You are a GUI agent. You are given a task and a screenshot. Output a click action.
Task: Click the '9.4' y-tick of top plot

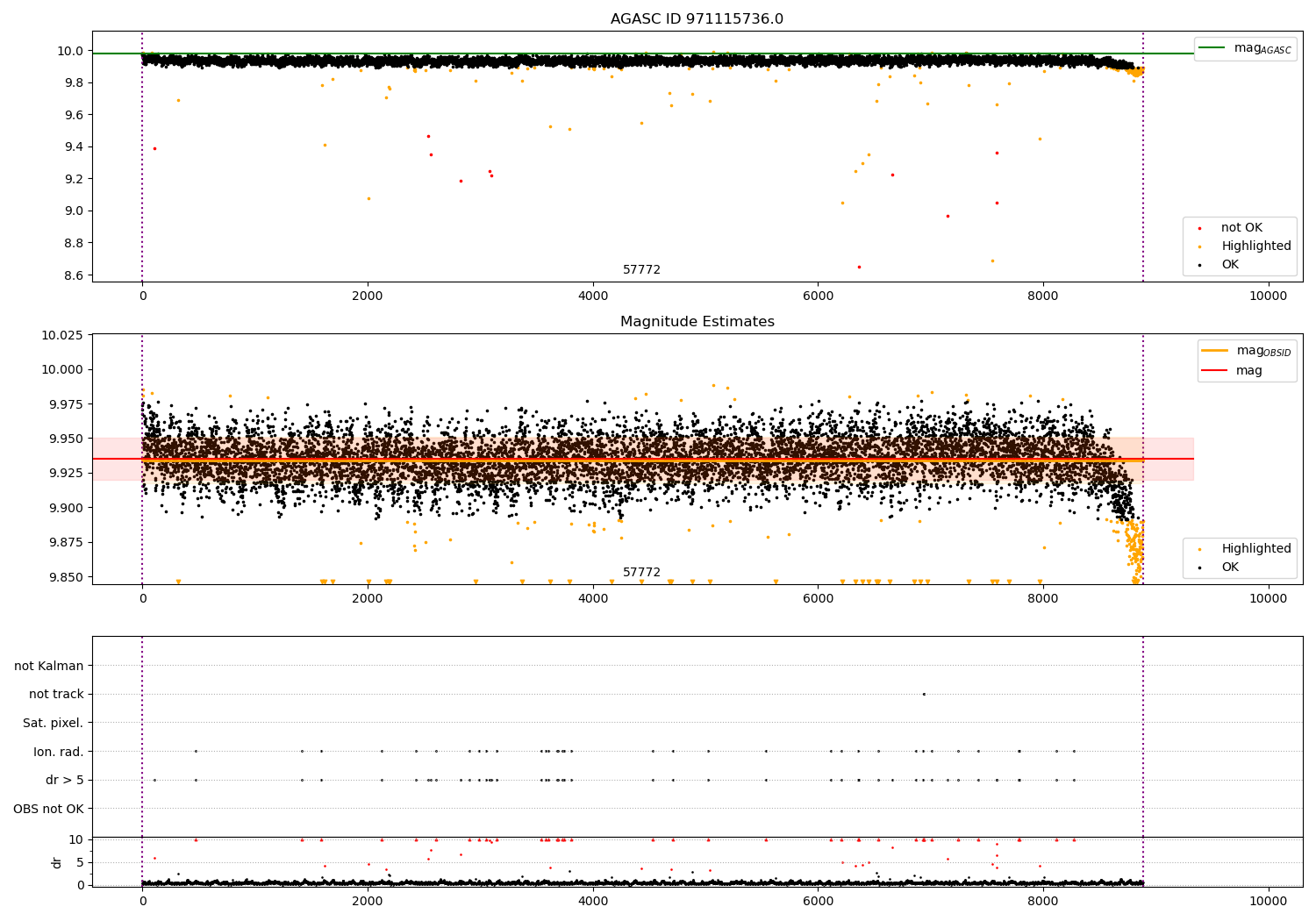[x=75, y=147]
